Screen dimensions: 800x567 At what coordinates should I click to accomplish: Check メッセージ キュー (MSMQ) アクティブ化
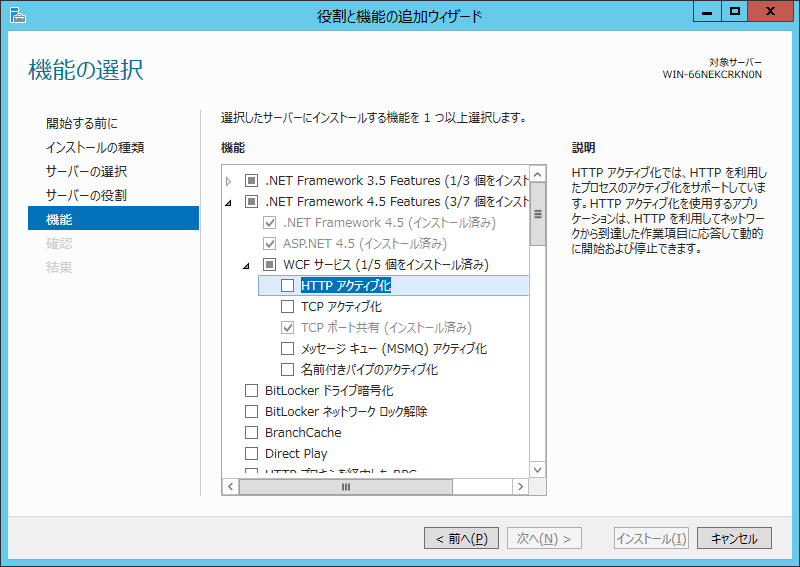coord(288,349)
